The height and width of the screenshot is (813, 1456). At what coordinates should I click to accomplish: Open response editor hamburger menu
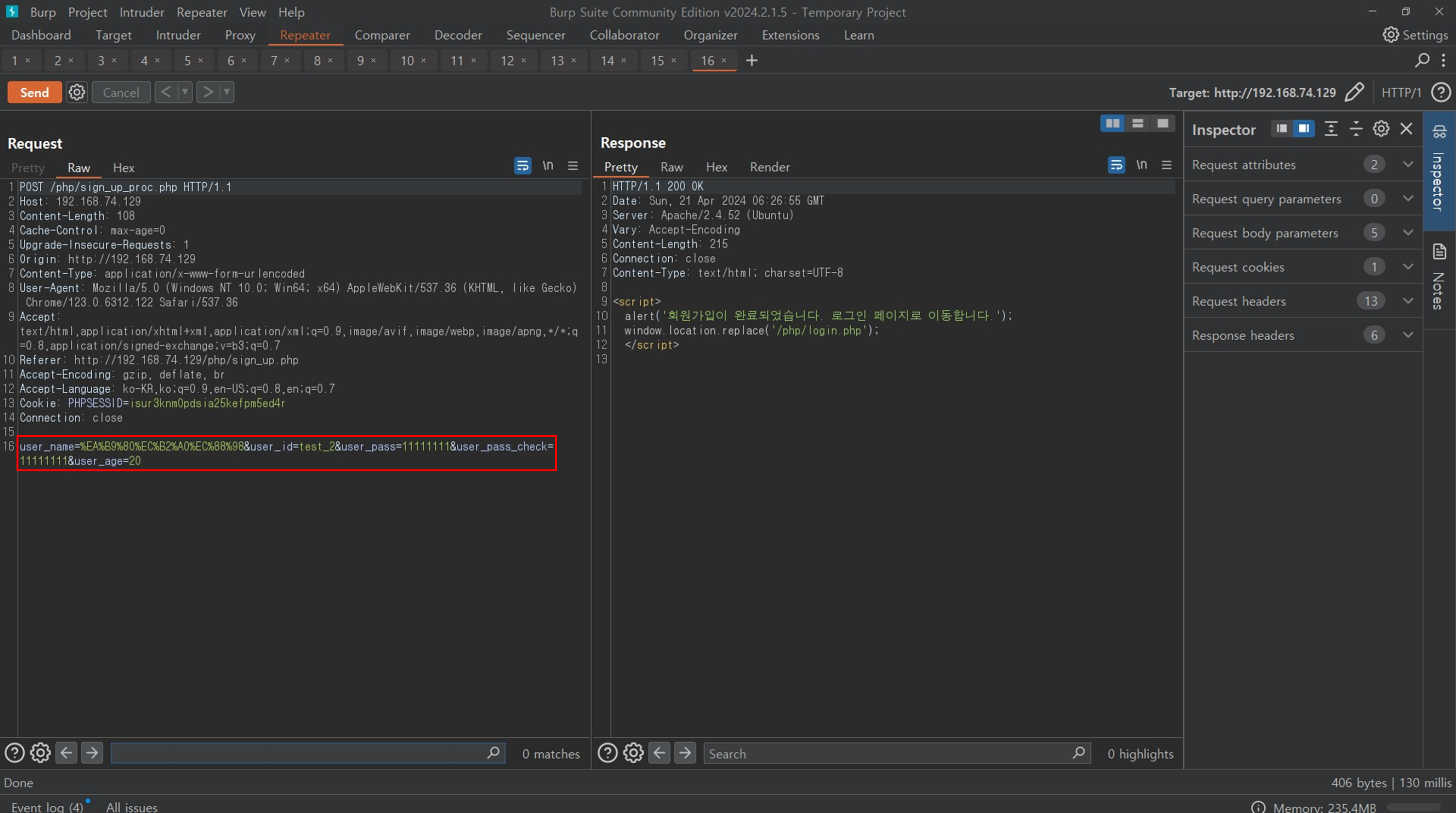coord(1167,165)
